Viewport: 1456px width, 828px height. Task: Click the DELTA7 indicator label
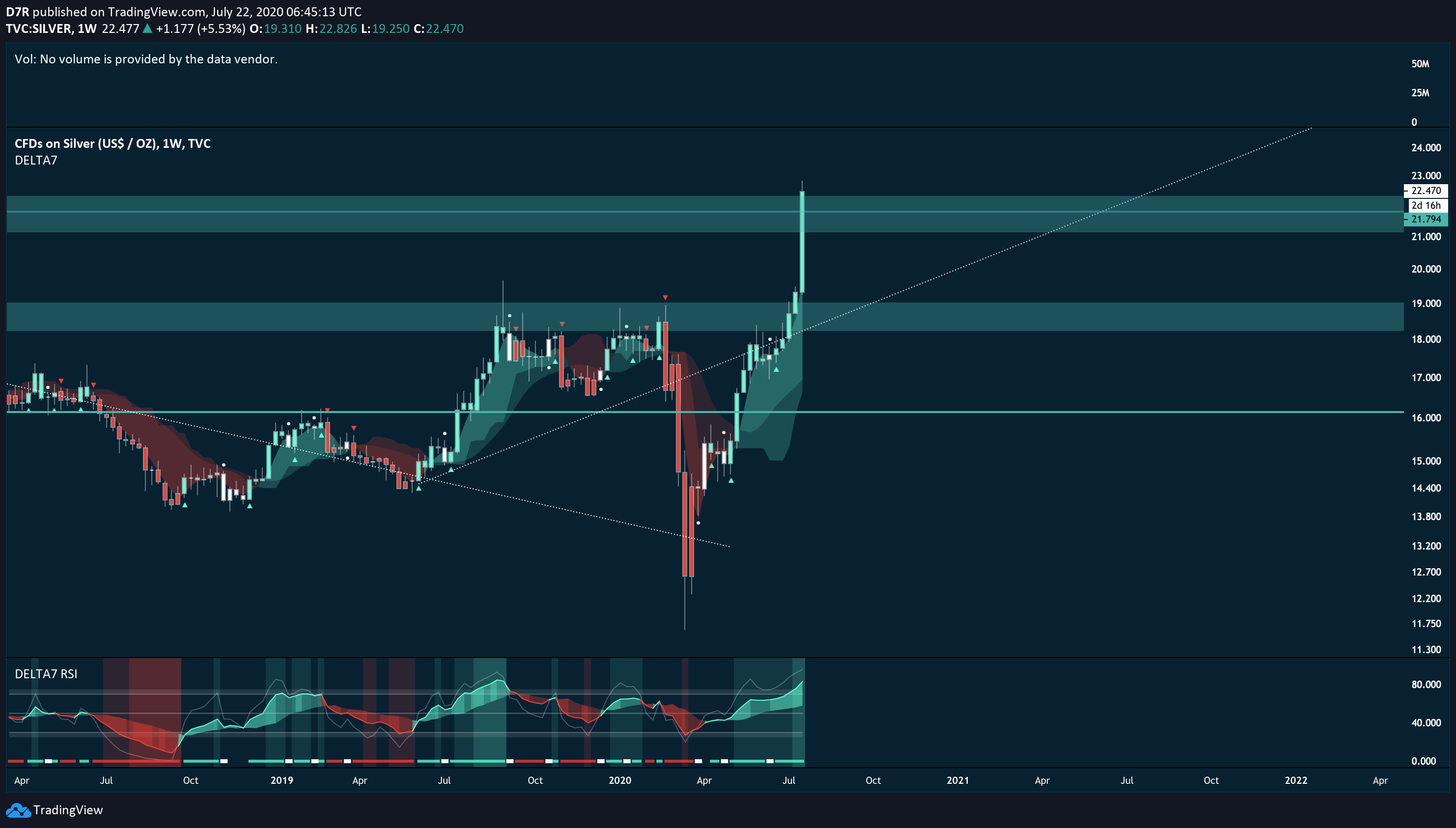36,161
